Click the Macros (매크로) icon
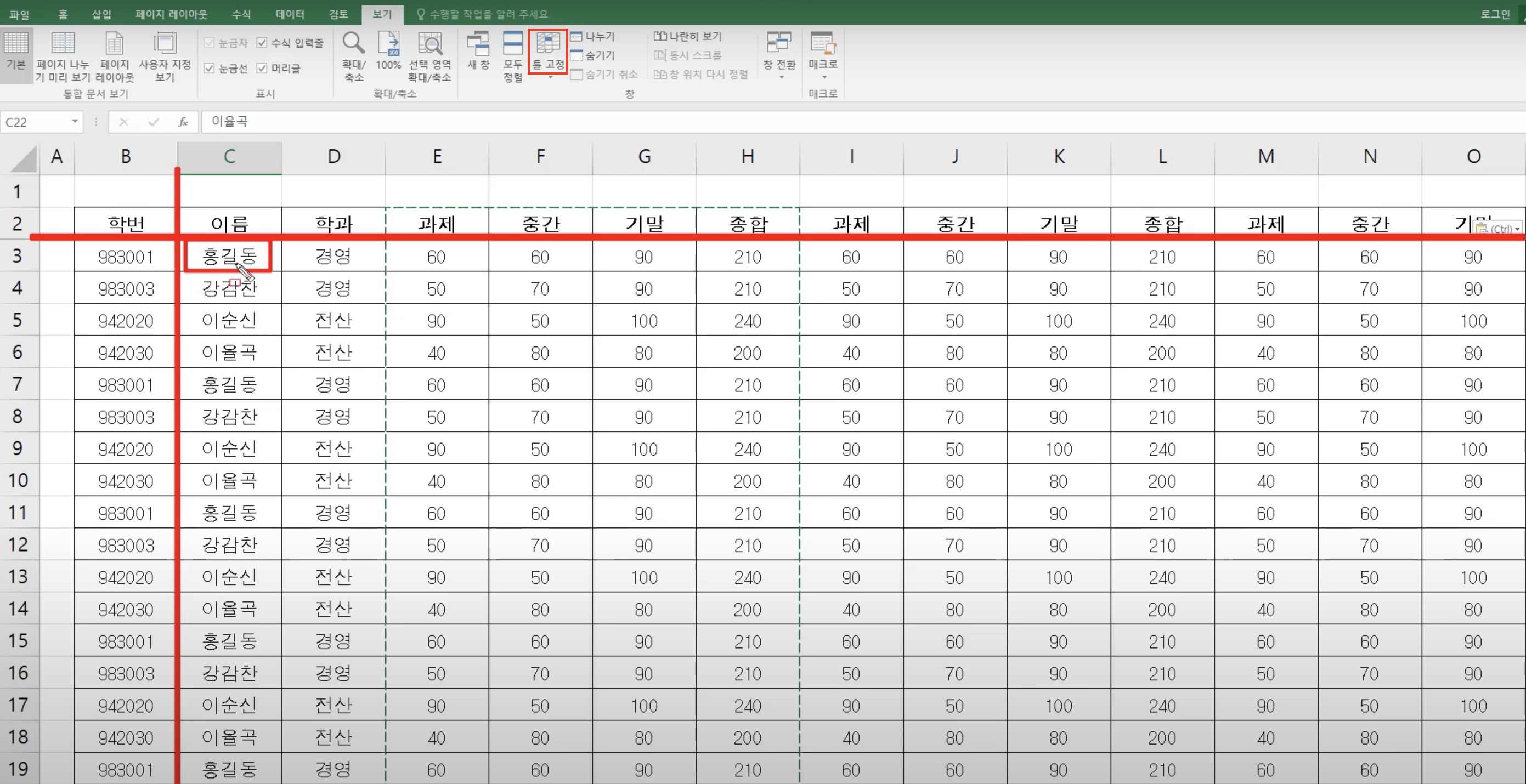Image resolution: width=1526 pixels, height=784 pixels. click(823, 43)
